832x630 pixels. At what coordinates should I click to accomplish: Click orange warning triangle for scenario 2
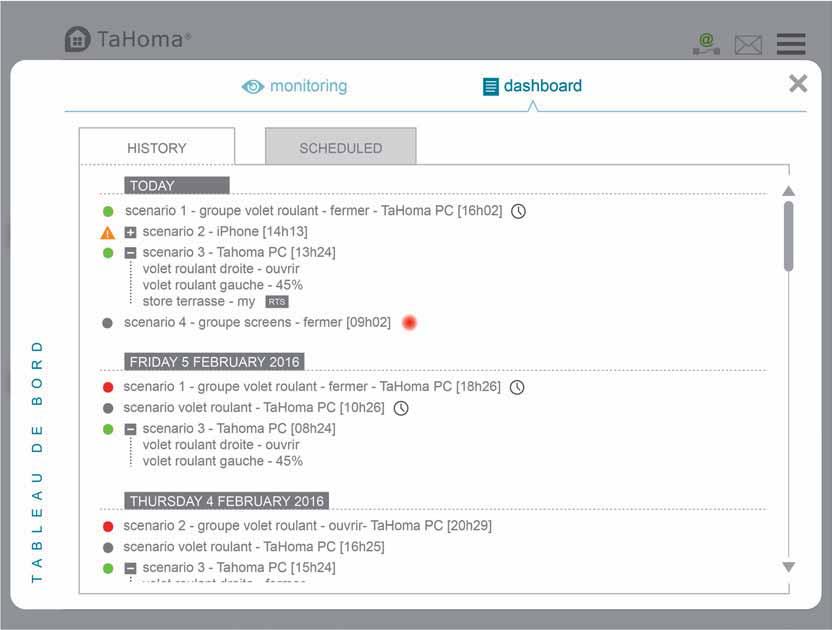pos(108,232)
